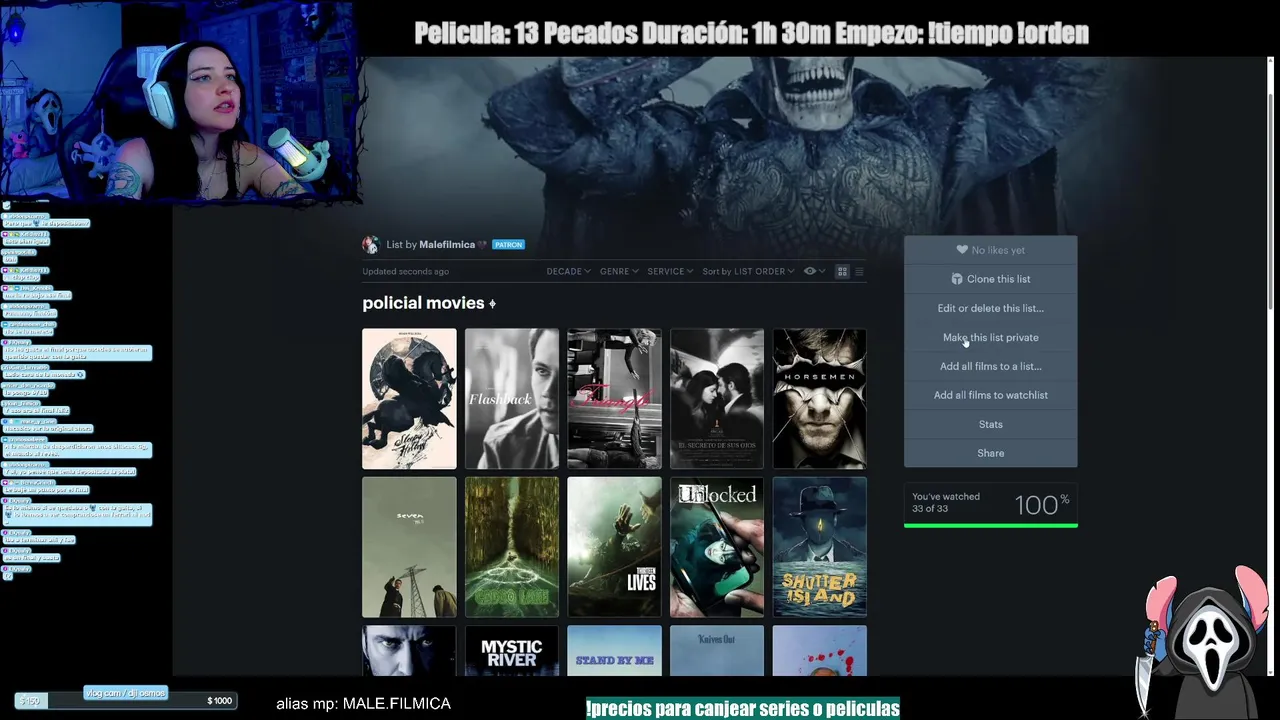Open the Triangle movie poster
This screenshot has width=1280, height=720.
pyautogui.click(x=614, y=398)
